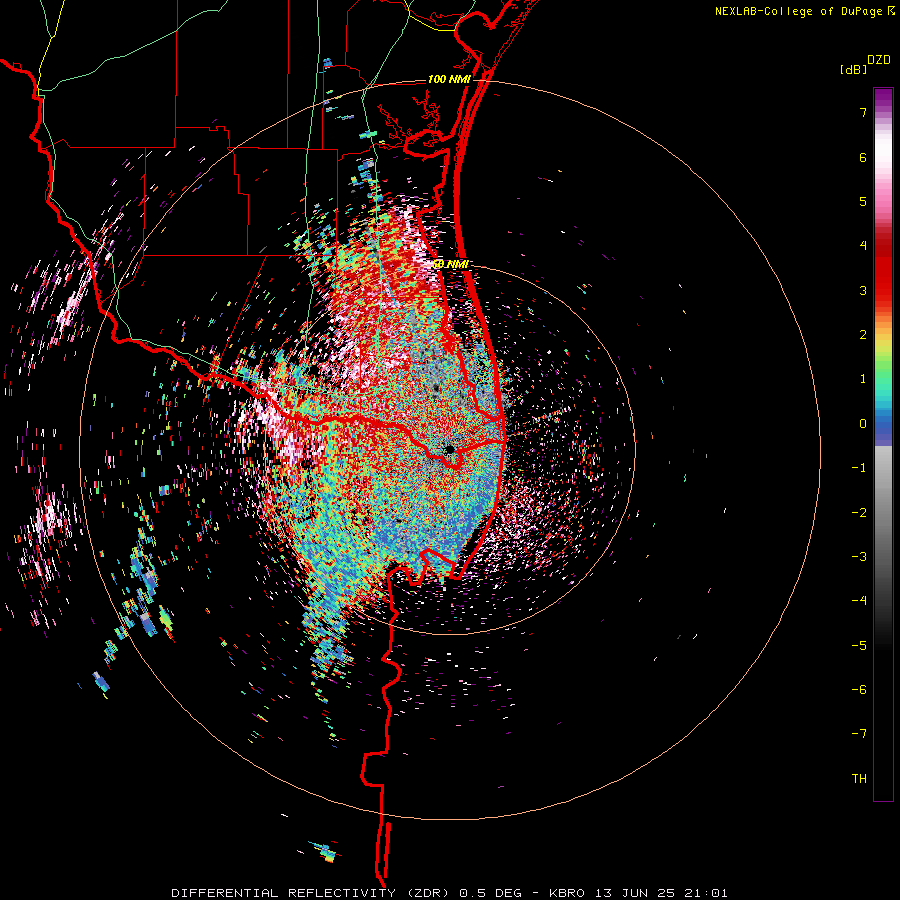Click the black radar site dot at the map center
Viewport: 900px width, 900px height.
coord(449,449)
